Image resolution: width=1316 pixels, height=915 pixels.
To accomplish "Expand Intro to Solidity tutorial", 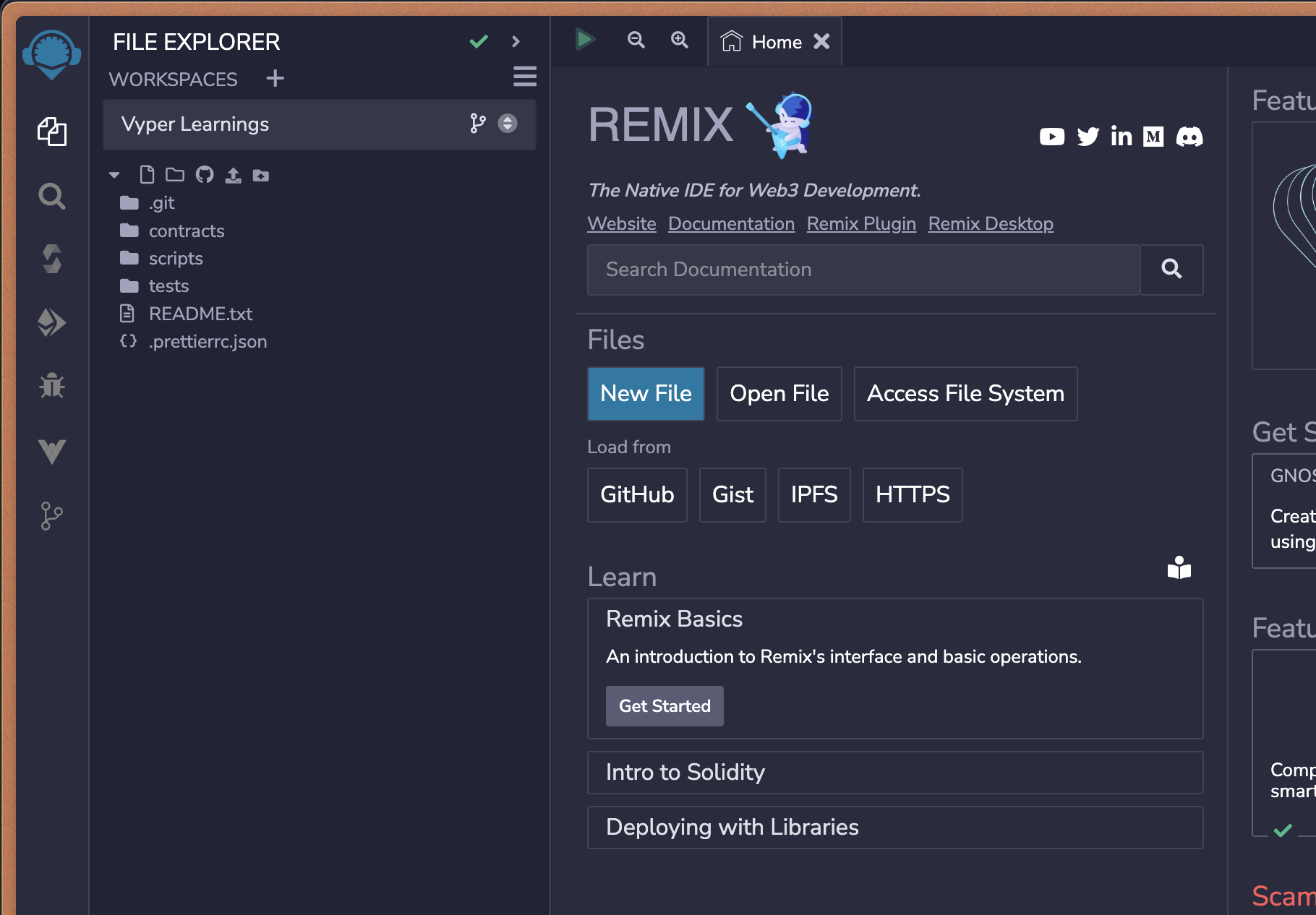I will pos(895,773).
